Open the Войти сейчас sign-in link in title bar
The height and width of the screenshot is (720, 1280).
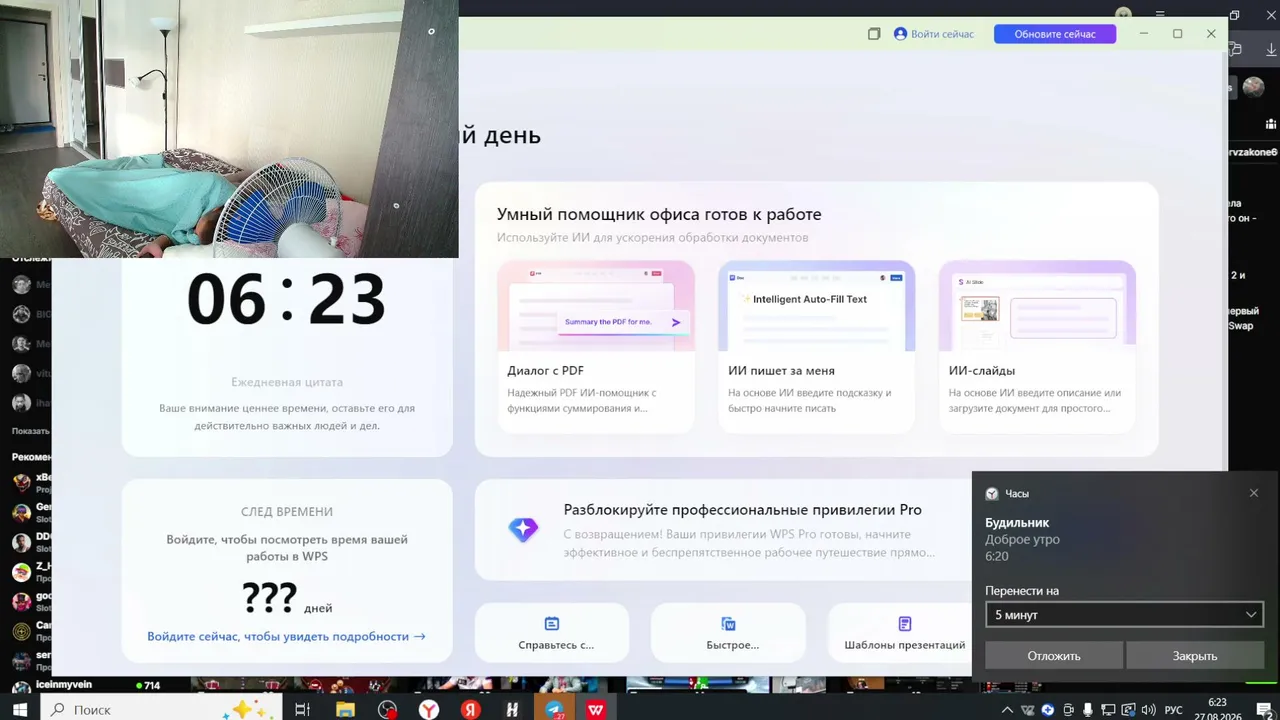[x=942, y=34]
